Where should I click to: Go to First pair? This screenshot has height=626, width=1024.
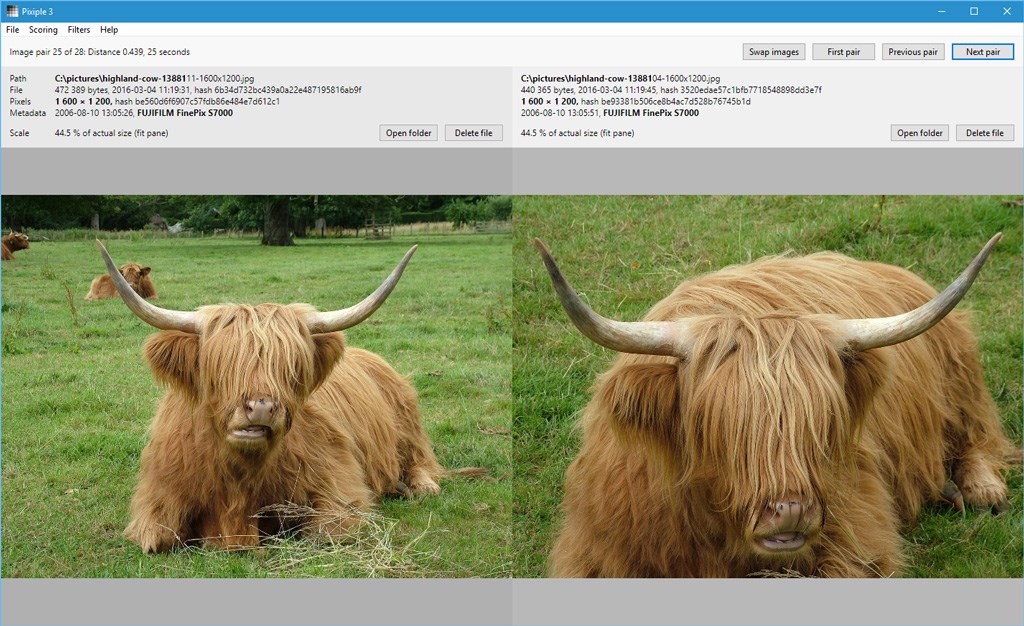pyautogui.click(x=843, y=52)
